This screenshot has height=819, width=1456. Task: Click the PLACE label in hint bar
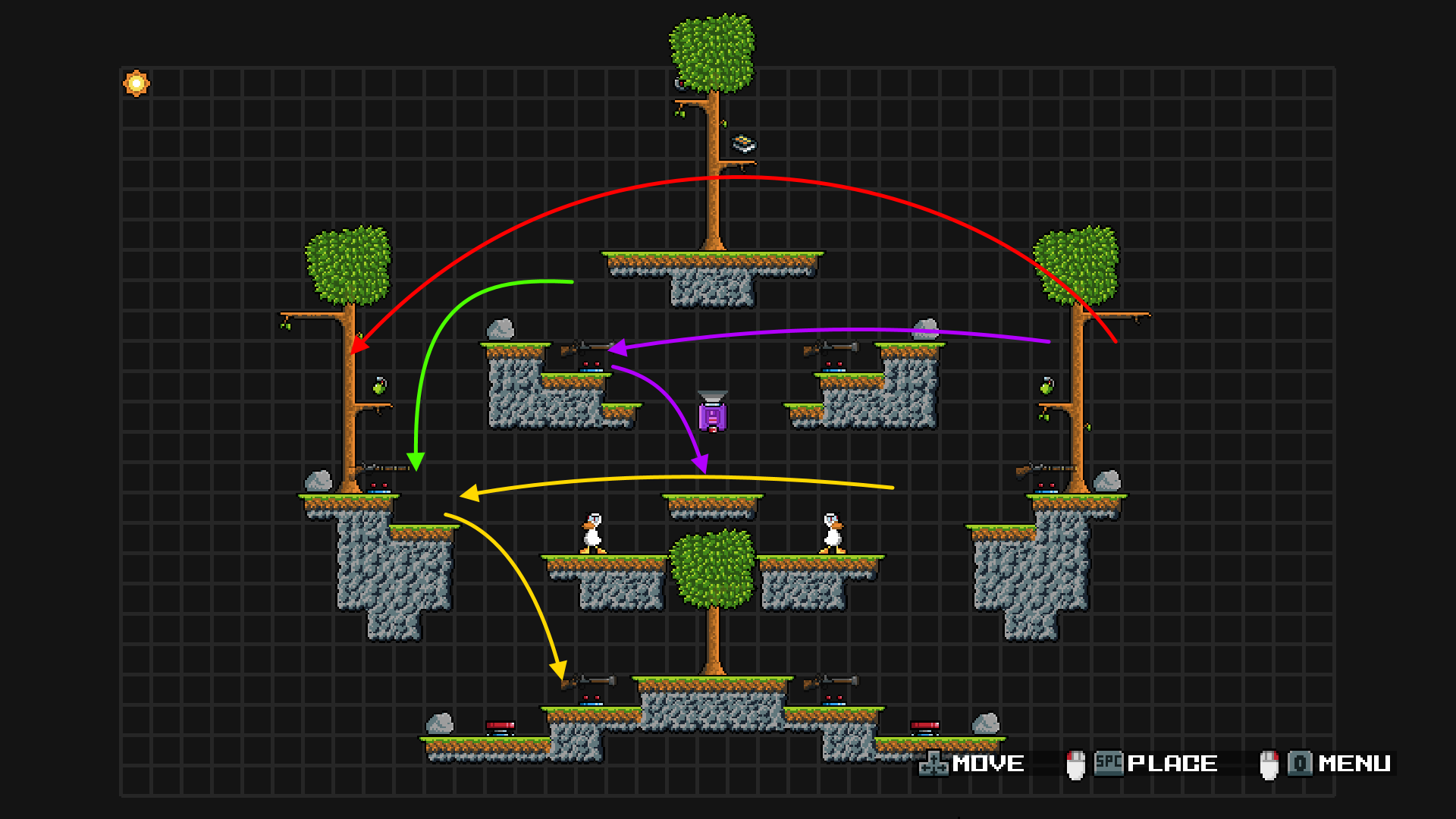pyautogui.click(x=1172, y=764)
